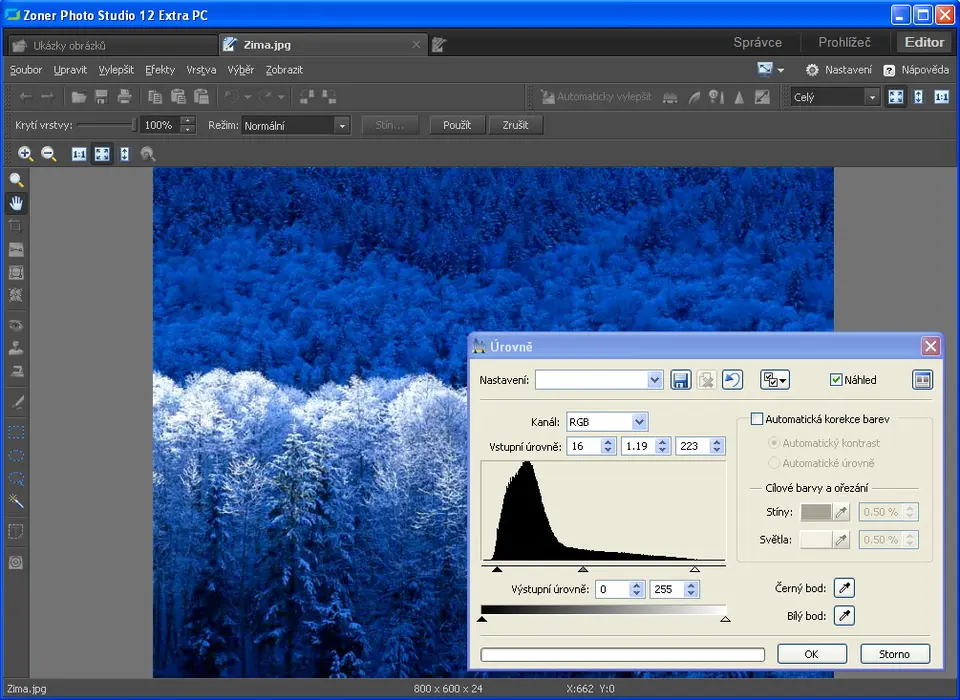
Task: Click the reset arrow icon in Úrovně dialog
Action: coord(732,380)
